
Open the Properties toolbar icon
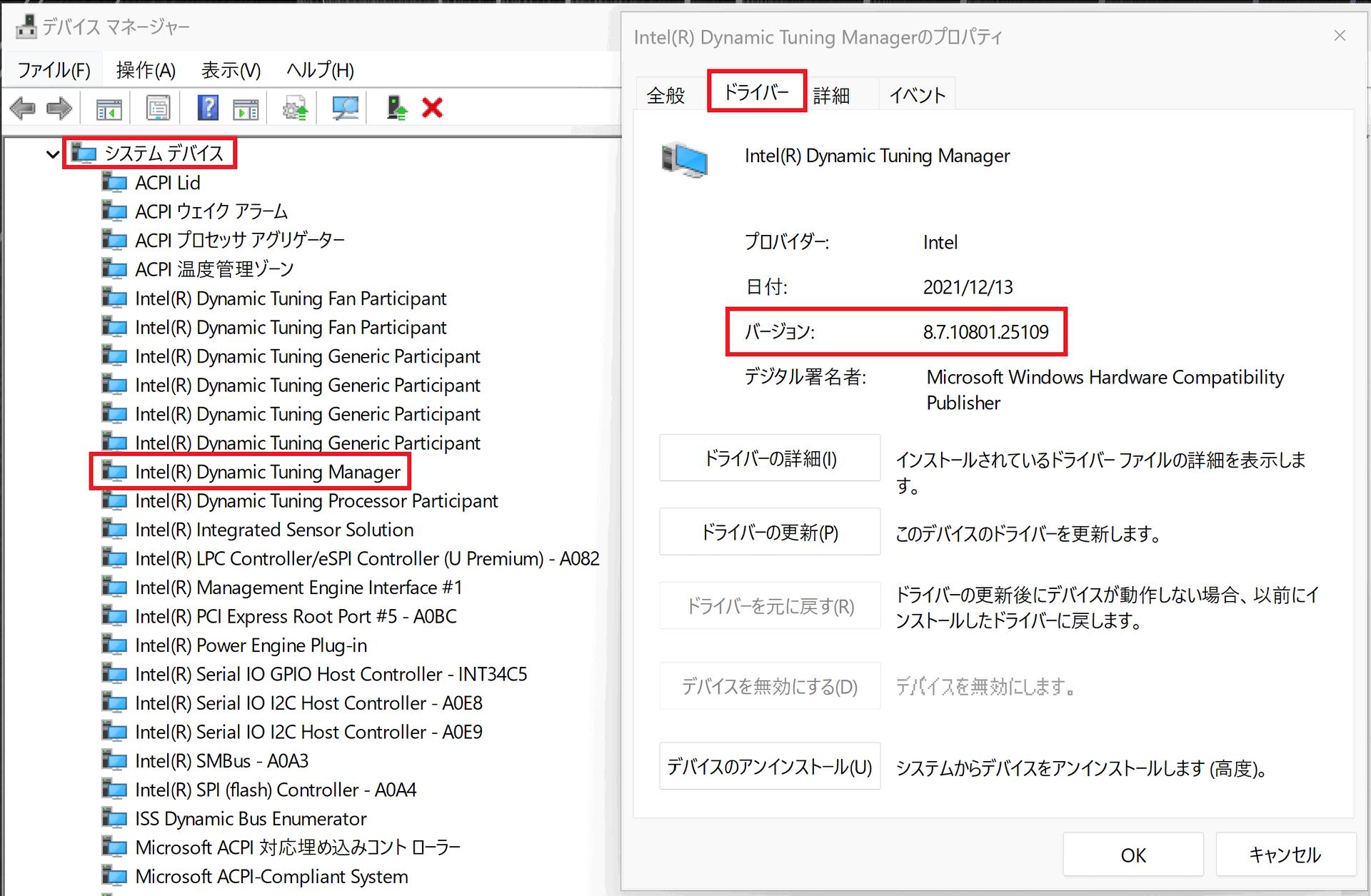pyautogui.click(x=158, y=109)
